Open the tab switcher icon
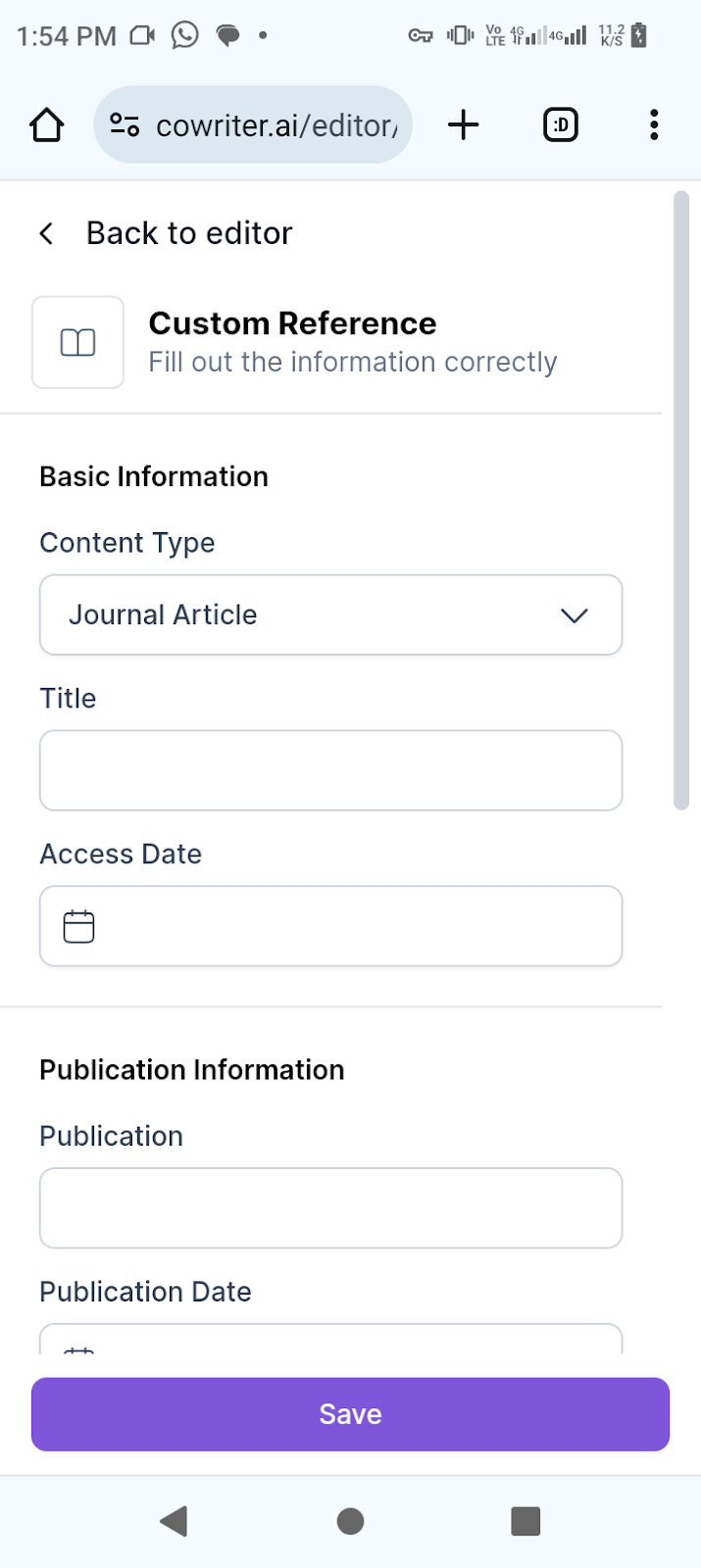 click(561, 125)
